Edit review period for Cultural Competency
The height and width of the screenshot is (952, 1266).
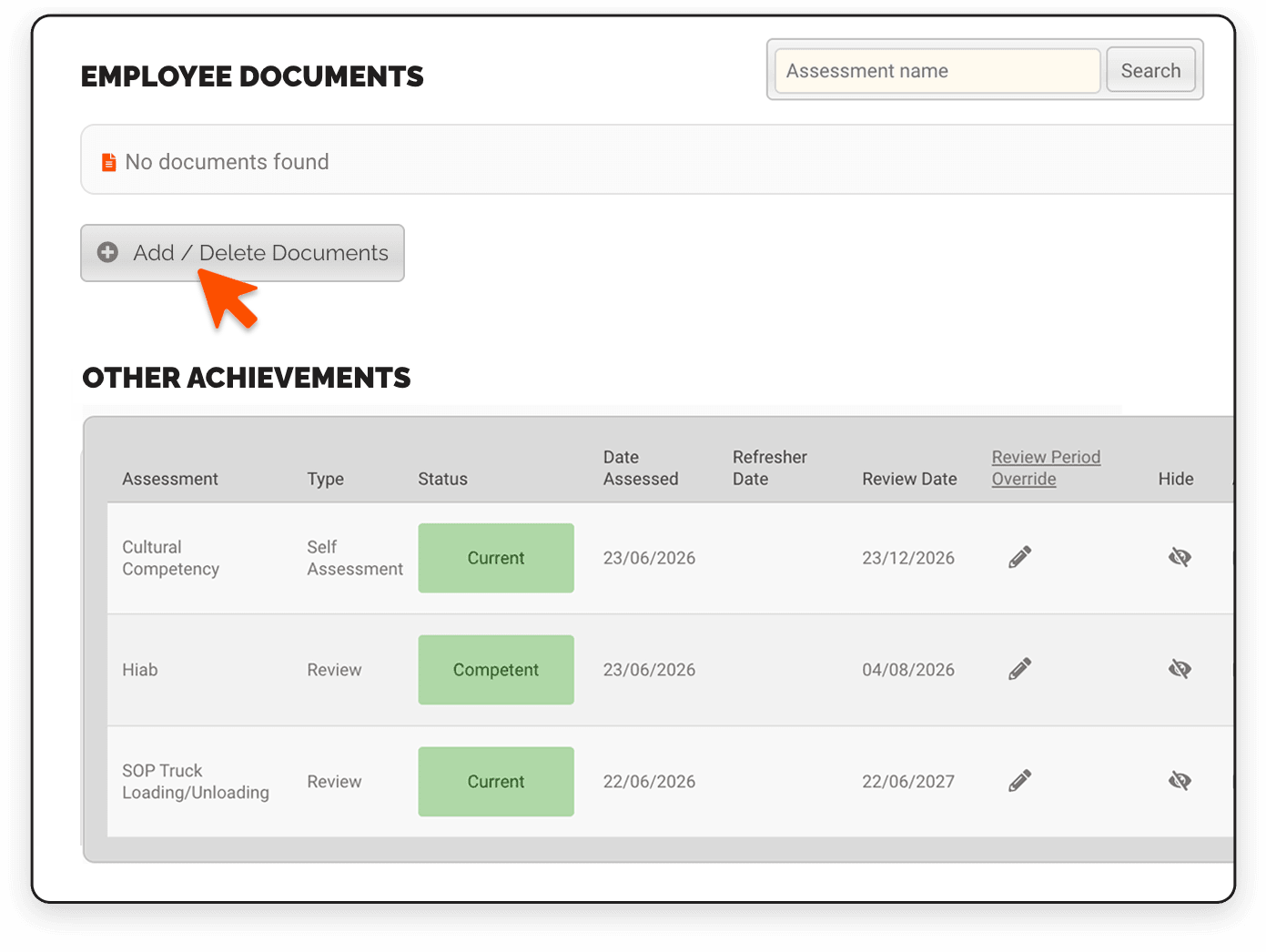(1020, 557)
